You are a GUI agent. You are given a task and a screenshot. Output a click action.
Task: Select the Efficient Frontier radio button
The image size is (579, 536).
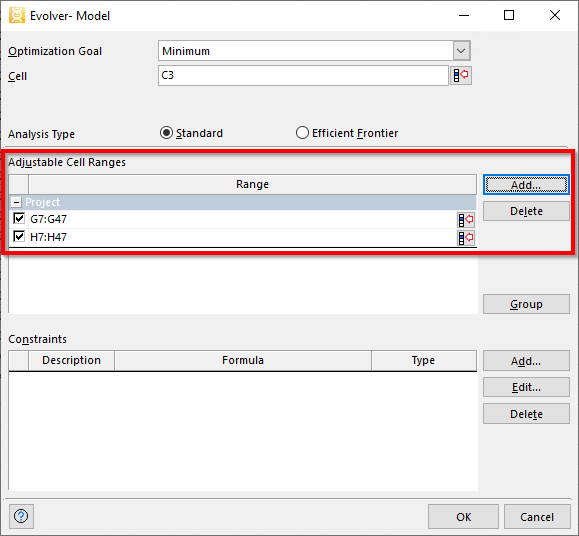click(x=302, y=133)
